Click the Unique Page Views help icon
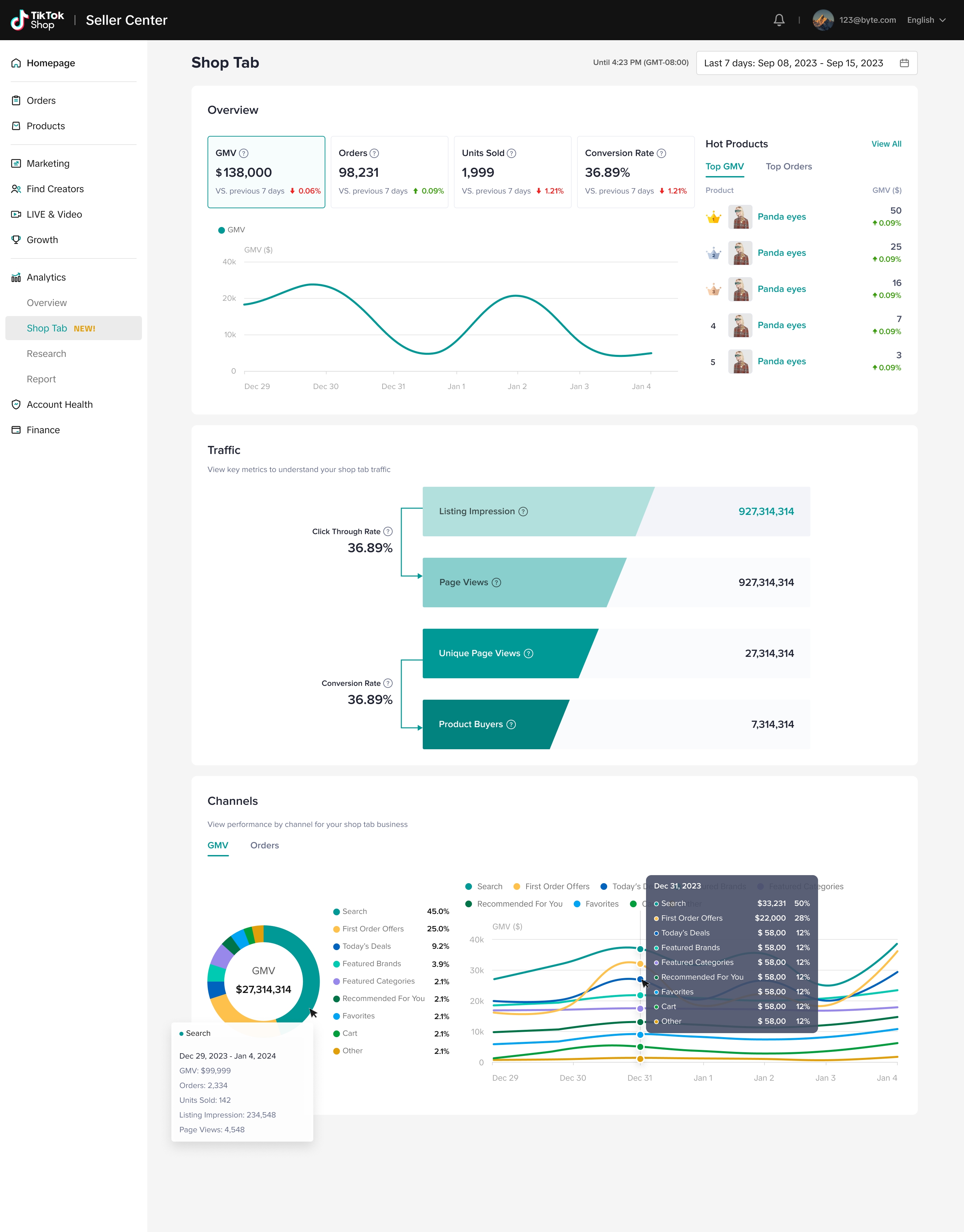 [528, 653]
